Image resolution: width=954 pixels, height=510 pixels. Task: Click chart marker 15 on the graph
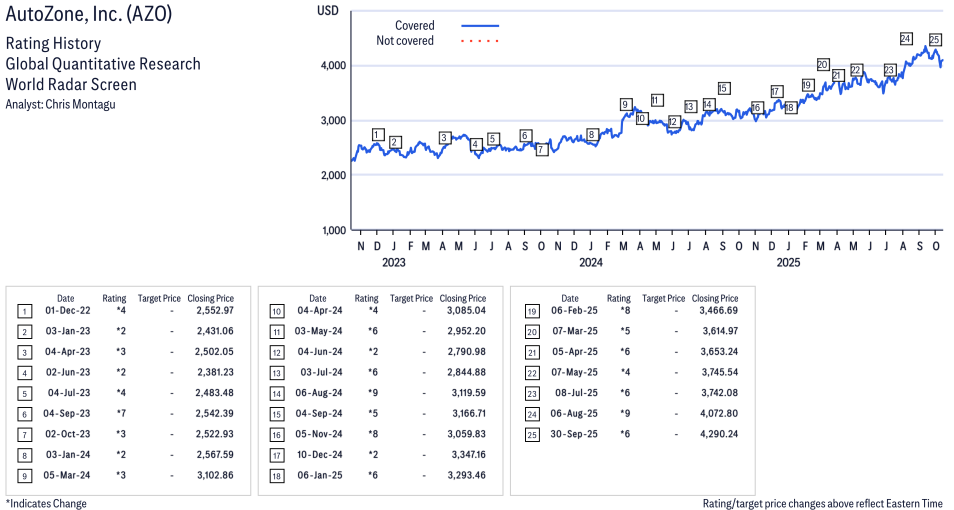coord(723,88)
